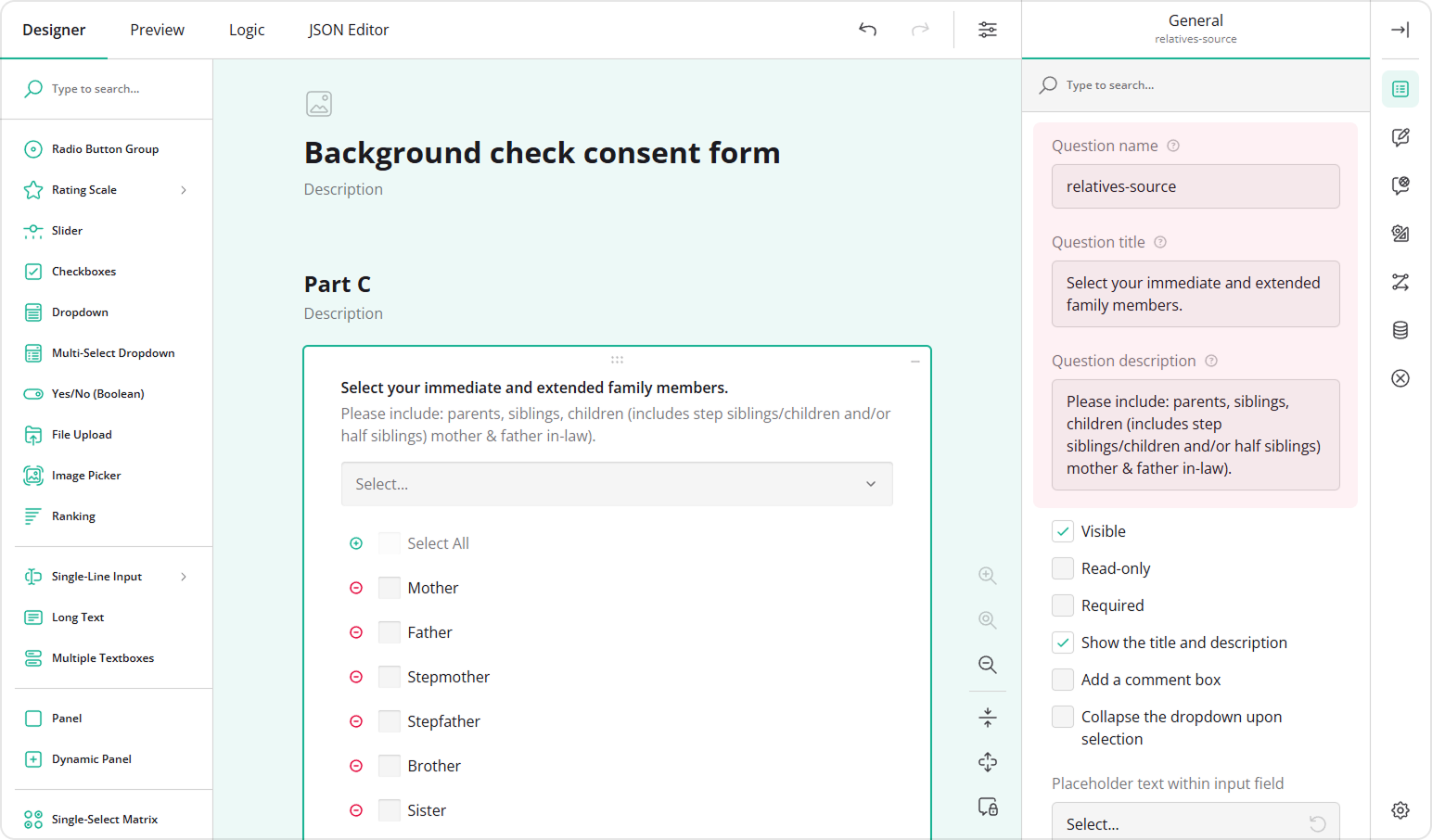The width and height of the screenshot is (1432, 840).
Task: Open the Preview tab
Action: pyautogui.click(x=156, y=29)
